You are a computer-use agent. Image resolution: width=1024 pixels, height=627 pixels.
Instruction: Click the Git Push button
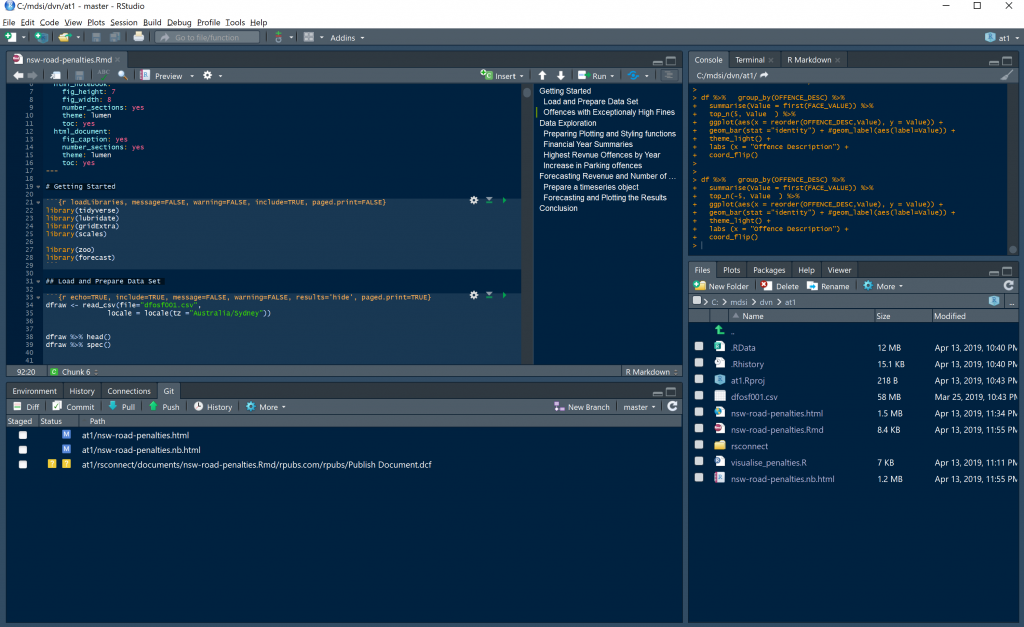point(164,407)
